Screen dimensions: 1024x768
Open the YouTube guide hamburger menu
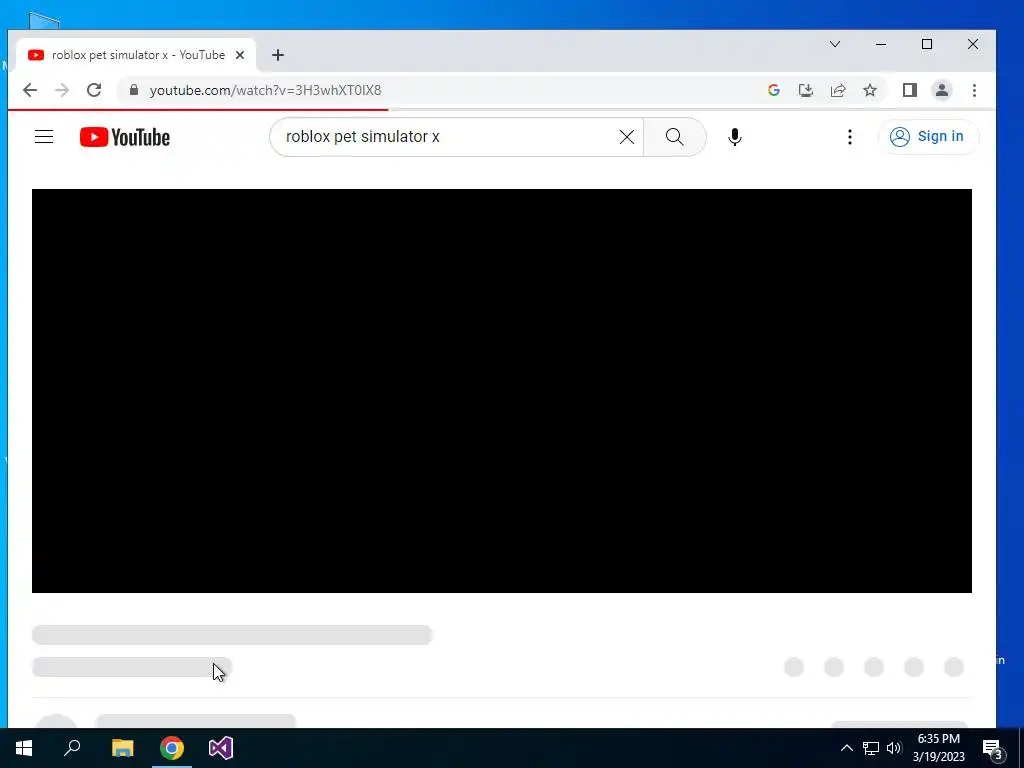coord(44,136)
